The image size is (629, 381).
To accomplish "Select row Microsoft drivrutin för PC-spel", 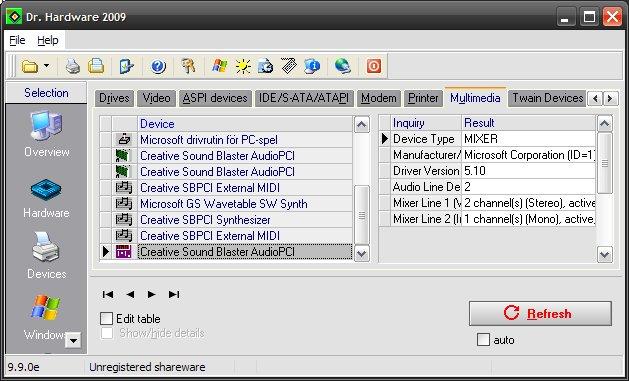I will point(246,140).
